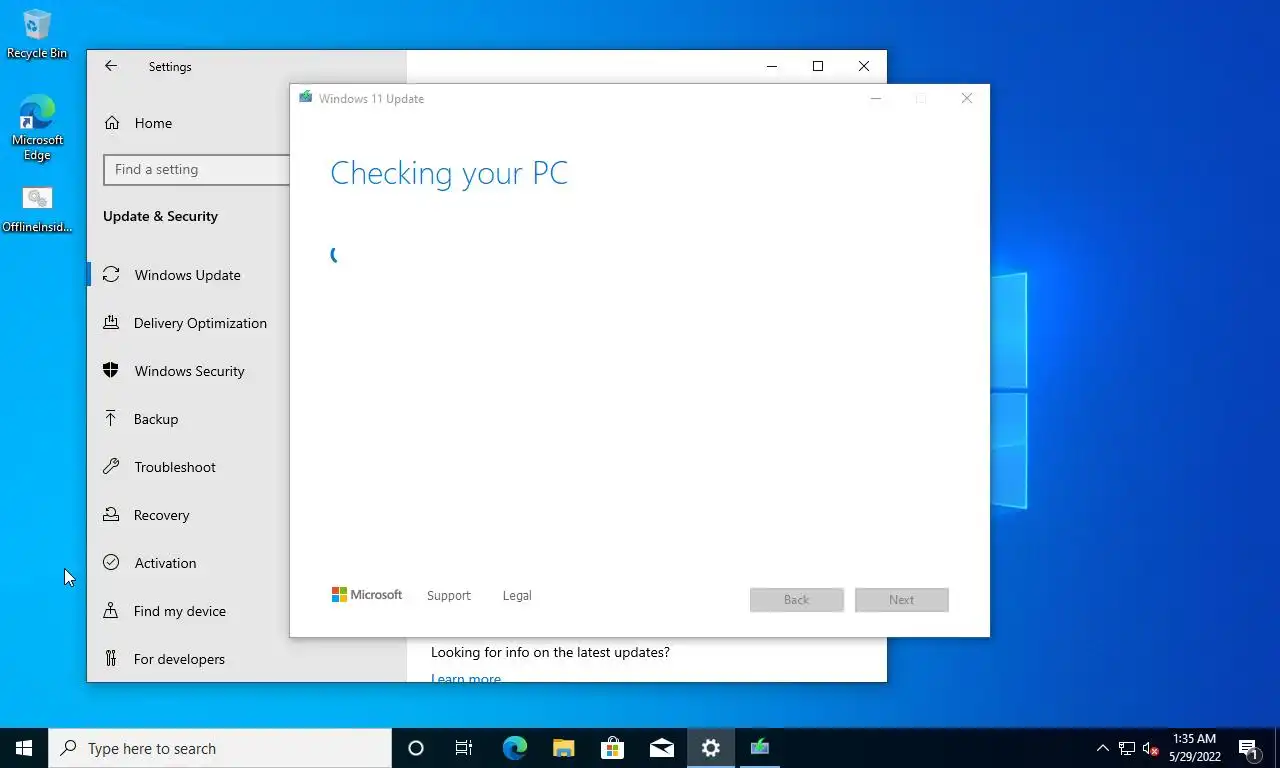Screen dimensions: 1280x768
Task: Select Find my device in sidebar
Action: [180, 611]
